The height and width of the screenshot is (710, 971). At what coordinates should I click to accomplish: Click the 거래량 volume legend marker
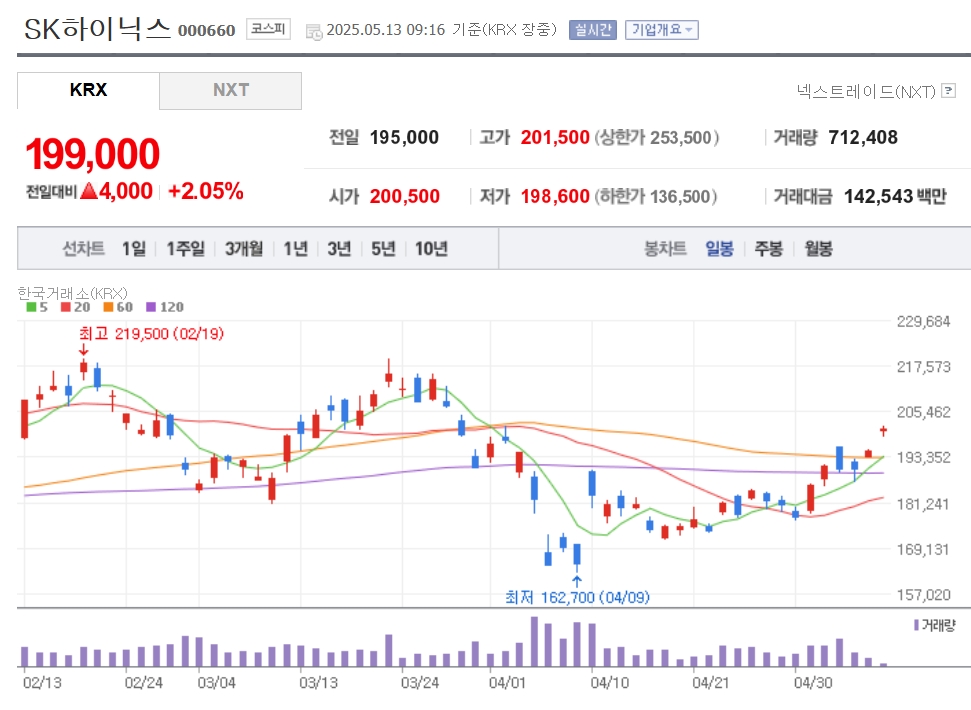point(934,625)
